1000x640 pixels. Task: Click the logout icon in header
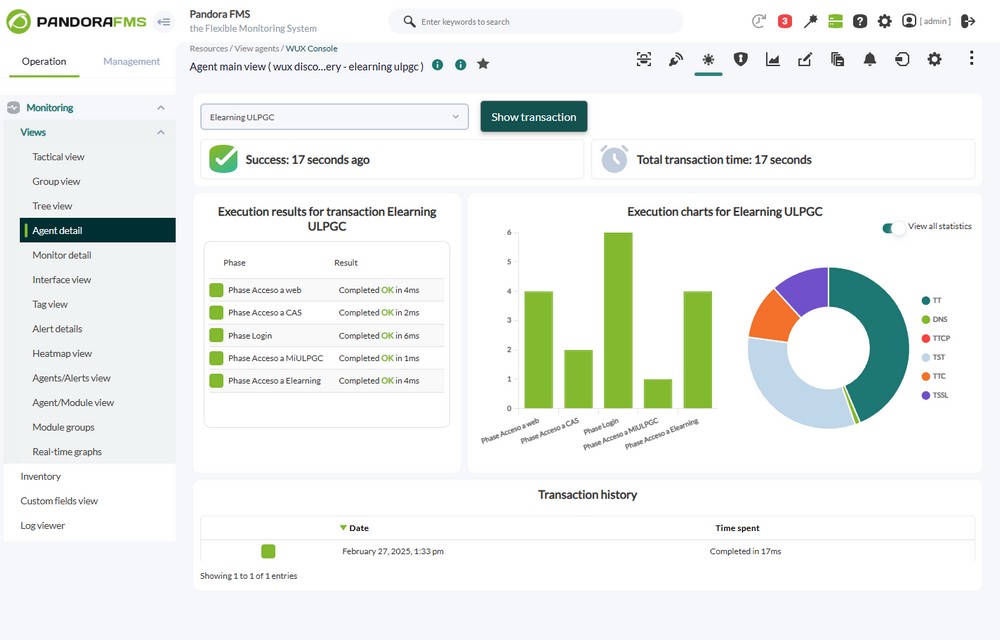[x=967, y=21]
